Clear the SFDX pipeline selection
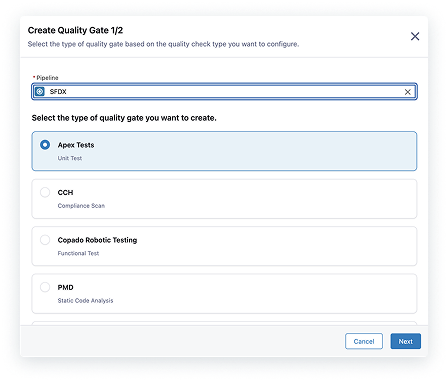The image size is (448, 381). point(407,92)
